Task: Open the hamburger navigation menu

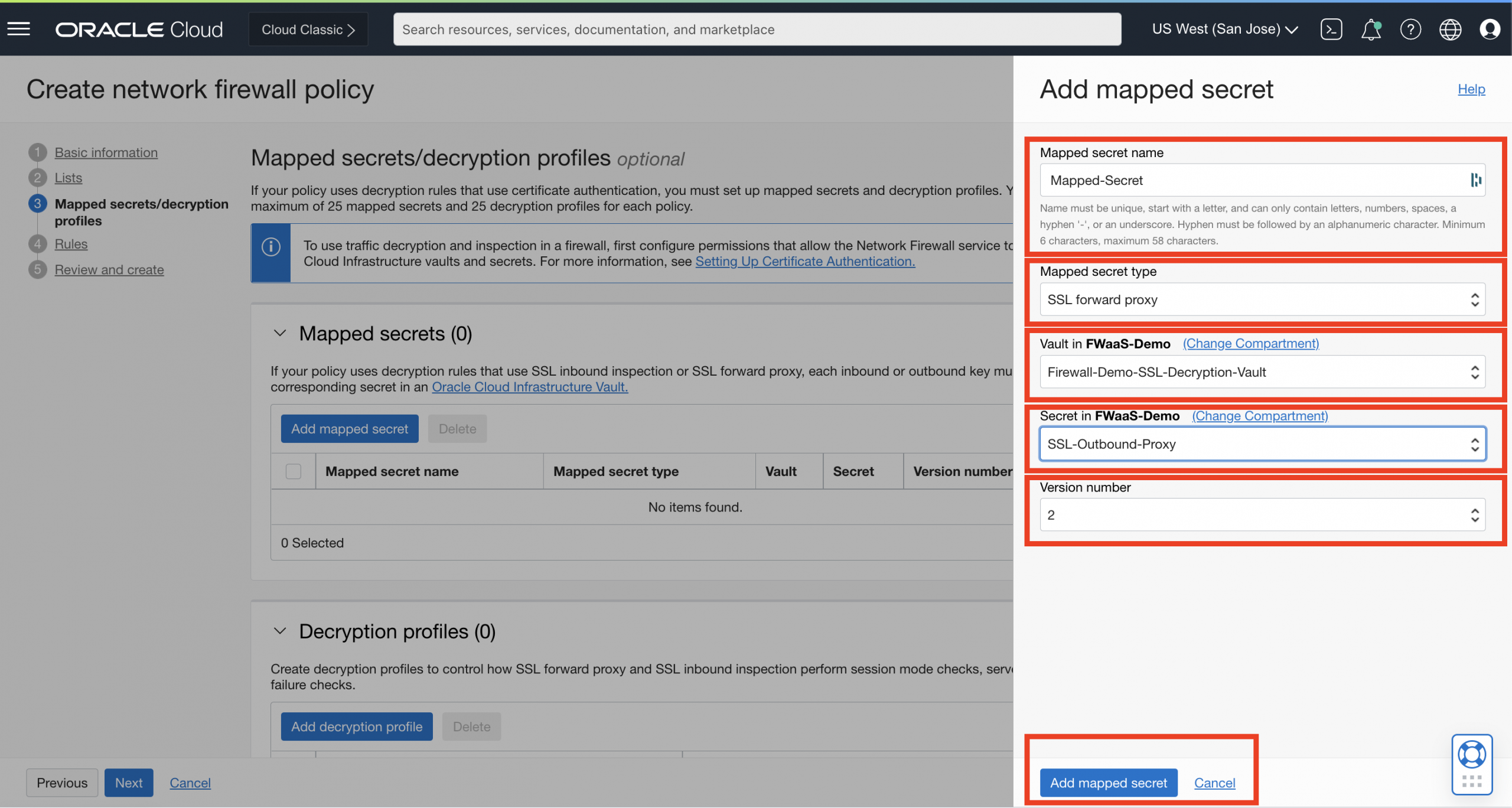Action: [19, 29]
